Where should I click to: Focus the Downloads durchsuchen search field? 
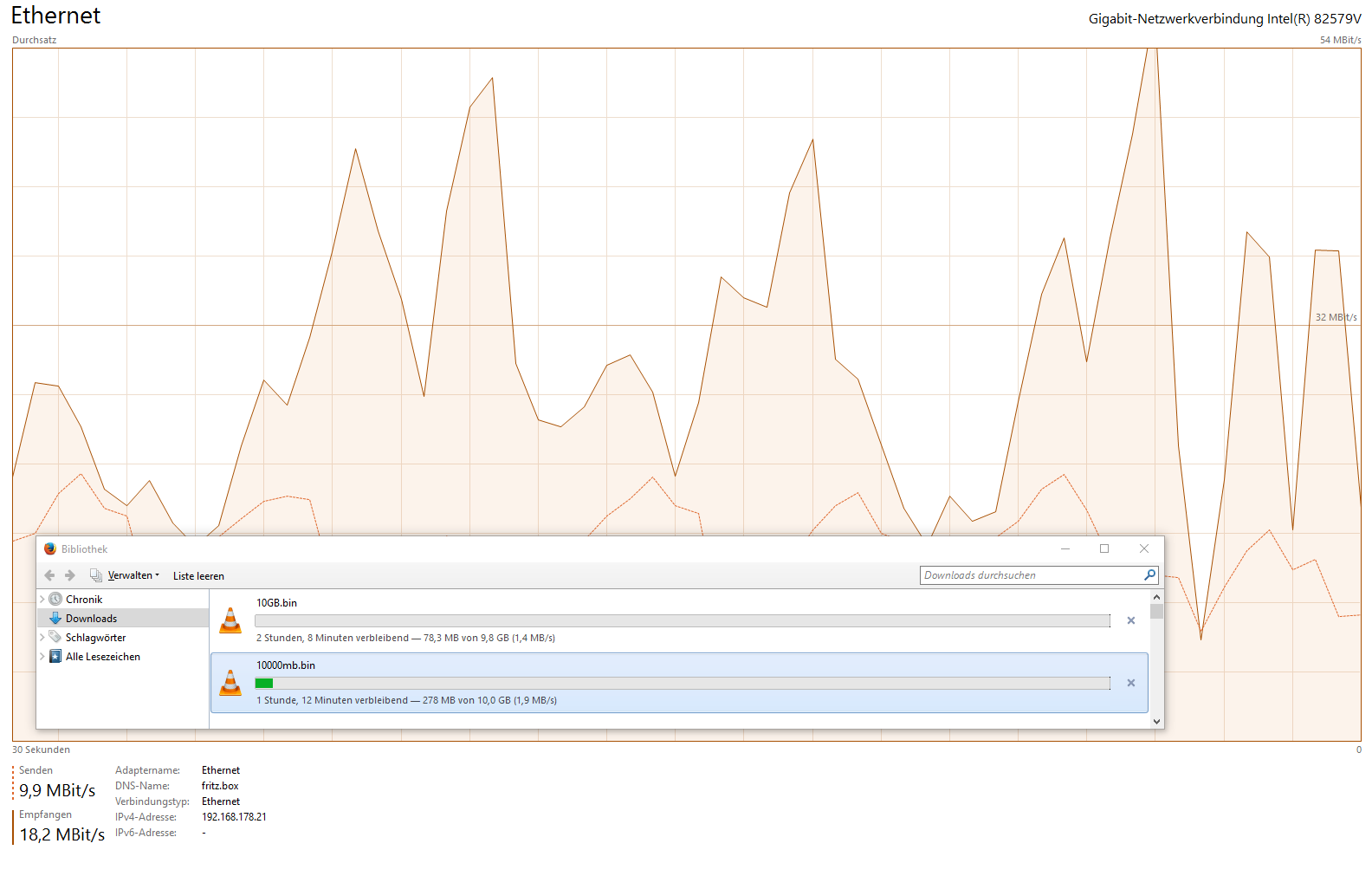1032,575
